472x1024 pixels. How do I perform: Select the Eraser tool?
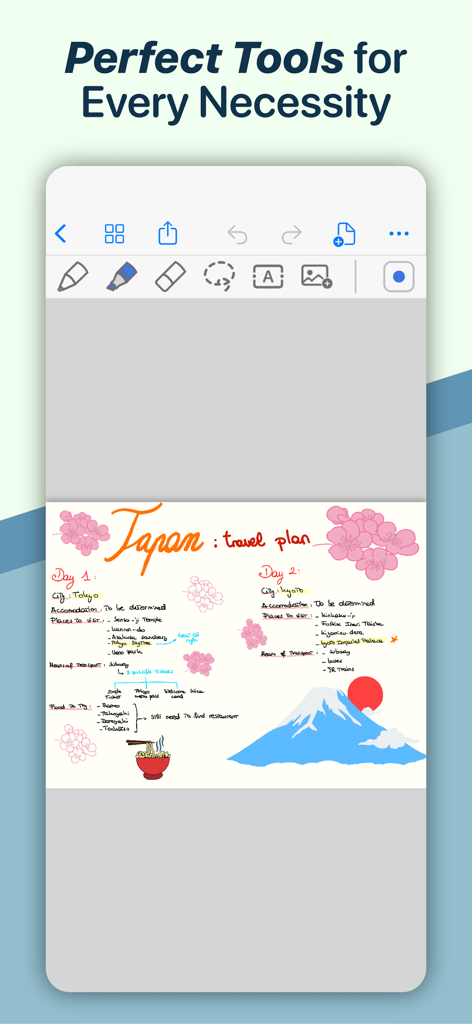pos(170,277)
